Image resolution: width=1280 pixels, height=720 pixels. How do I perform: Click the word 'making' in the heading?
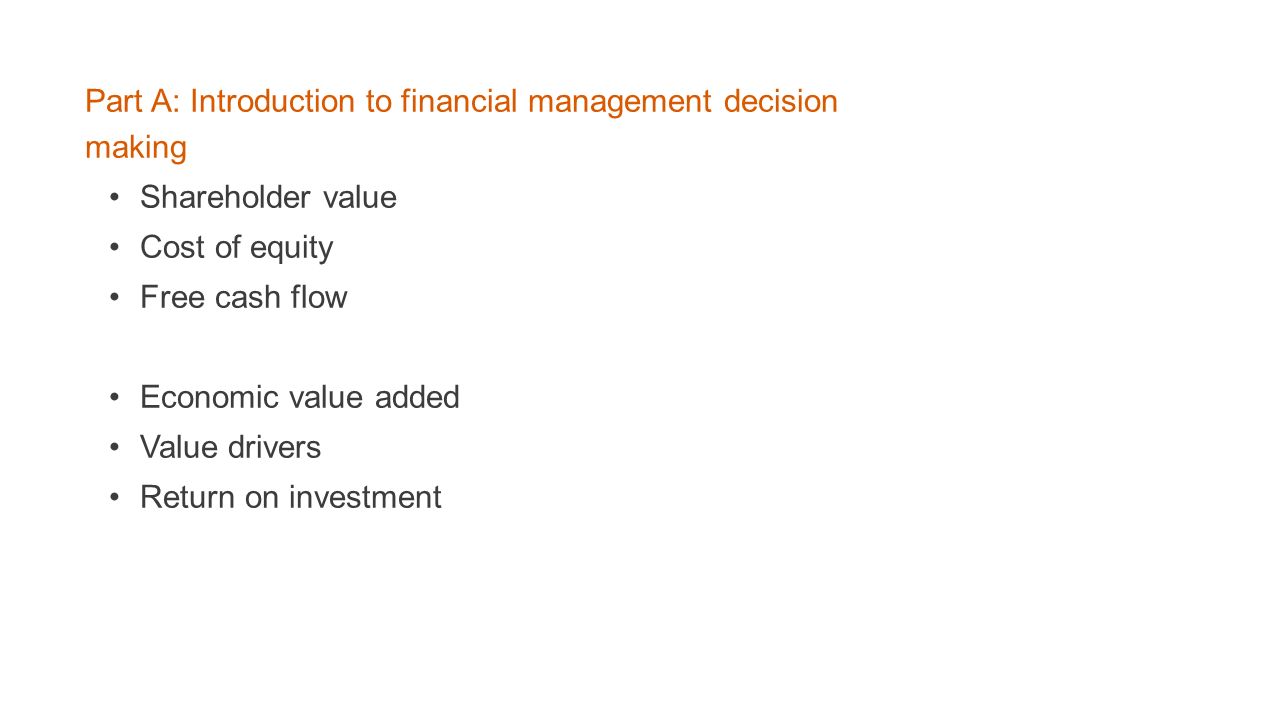click(x=136, y=149)
